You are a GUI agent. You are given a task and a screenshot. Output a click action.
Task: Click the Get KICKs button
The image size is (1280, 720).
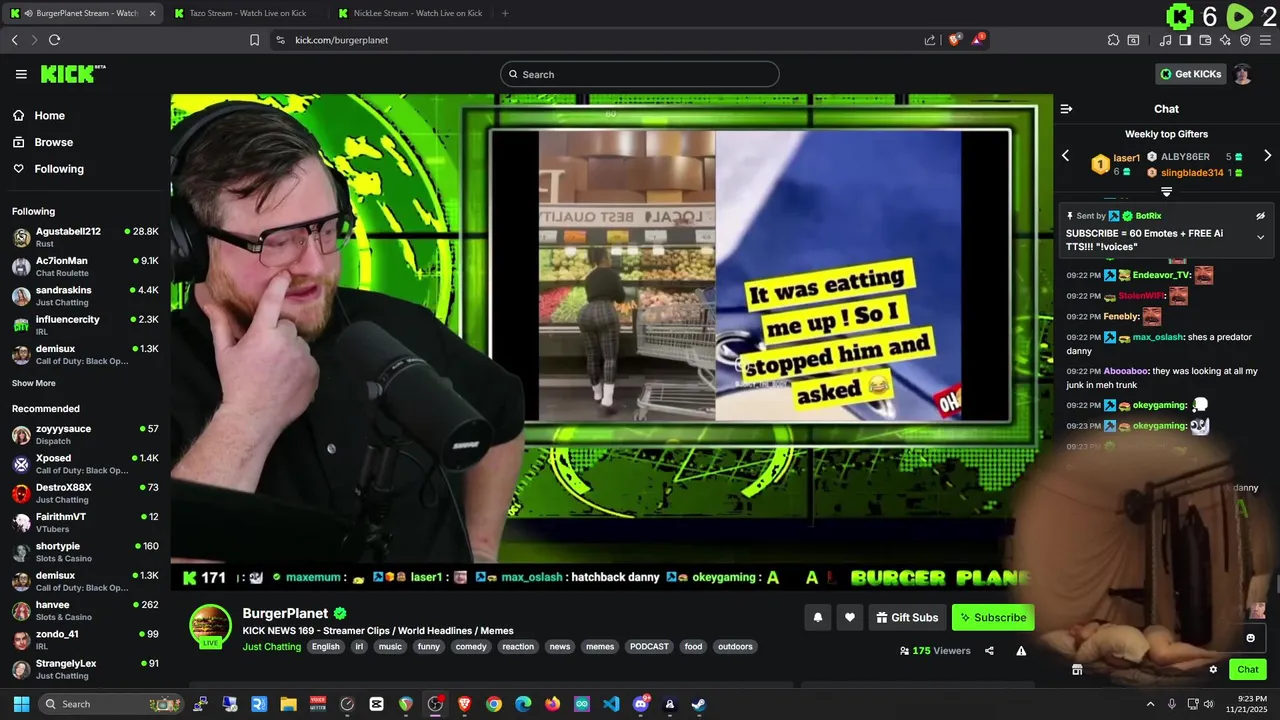coord(1190,74)
